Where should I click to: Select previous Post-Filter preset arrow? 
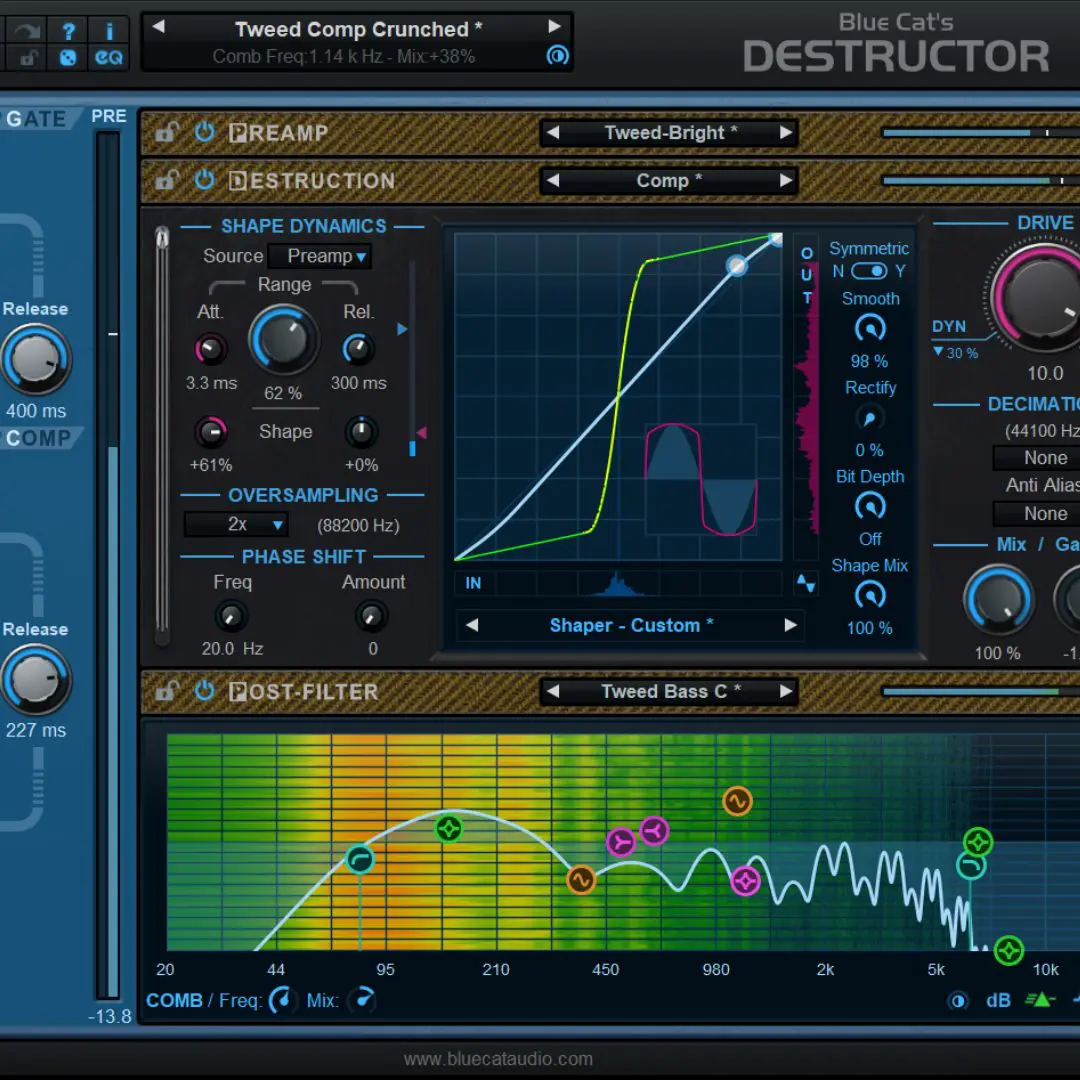click(x=552, y=692)
